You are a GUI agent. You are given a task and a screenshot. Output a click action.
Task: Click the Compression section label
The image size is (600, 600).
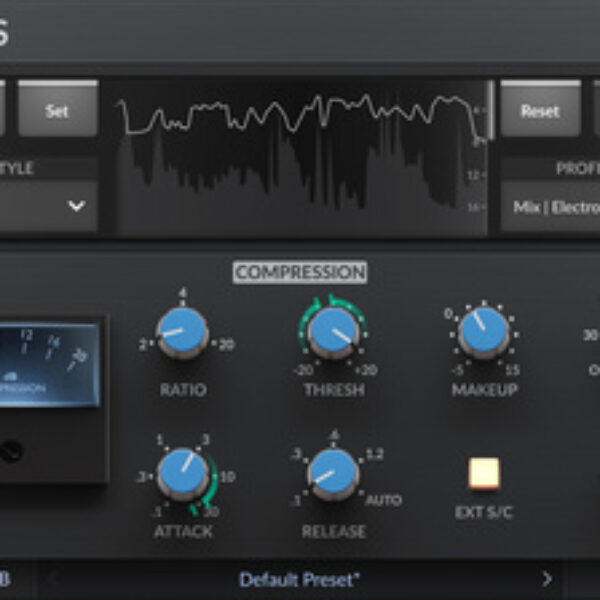[x=300, y=272]
